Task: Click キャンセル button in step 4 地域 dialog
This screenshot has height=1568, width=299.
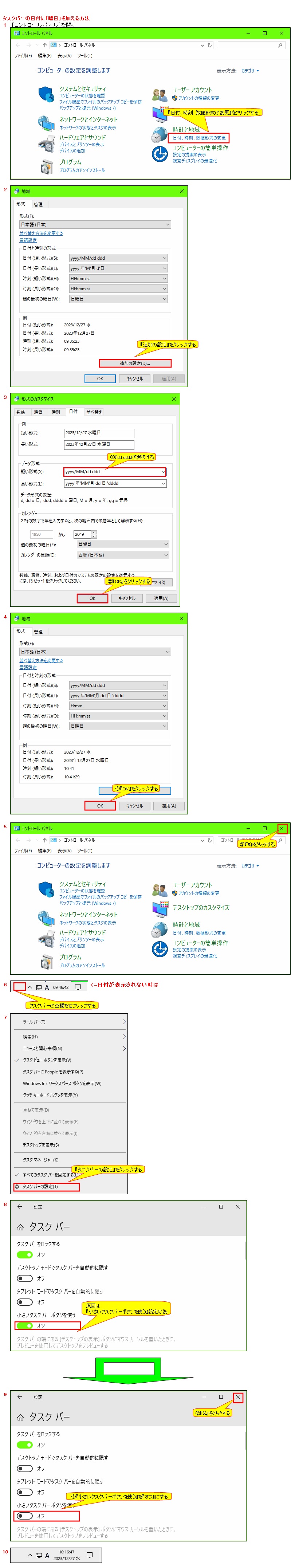Action: (135, 806)
